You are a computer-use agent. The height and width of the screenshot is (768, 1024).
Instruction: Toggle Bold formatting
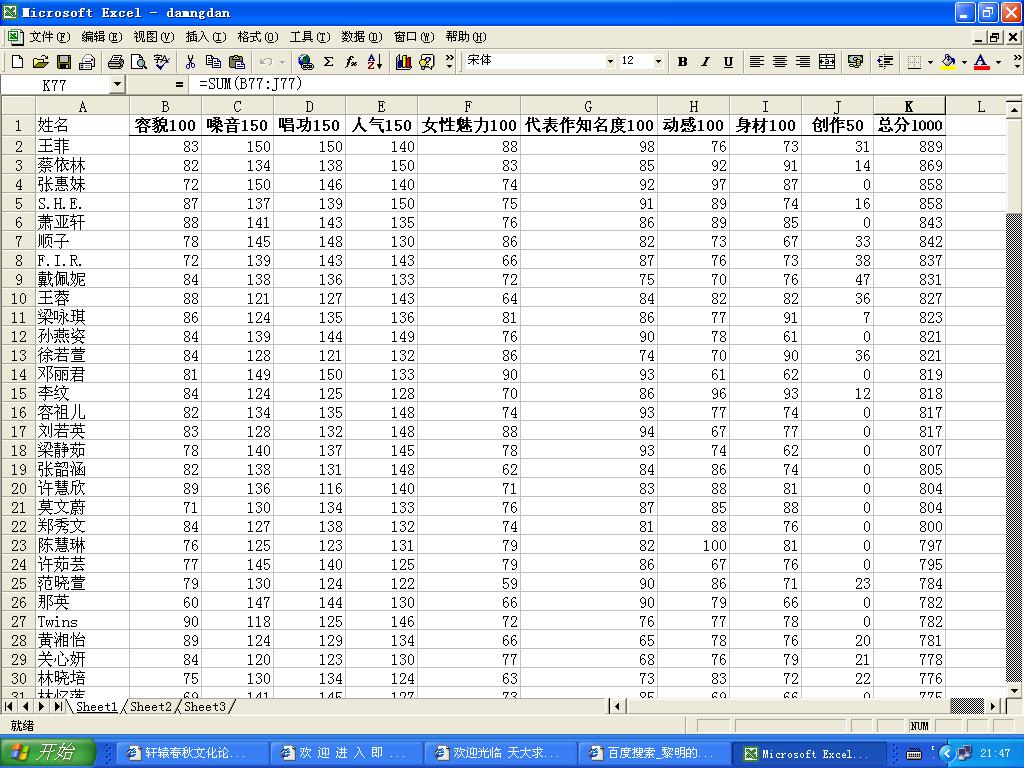[x=682, y=62]
